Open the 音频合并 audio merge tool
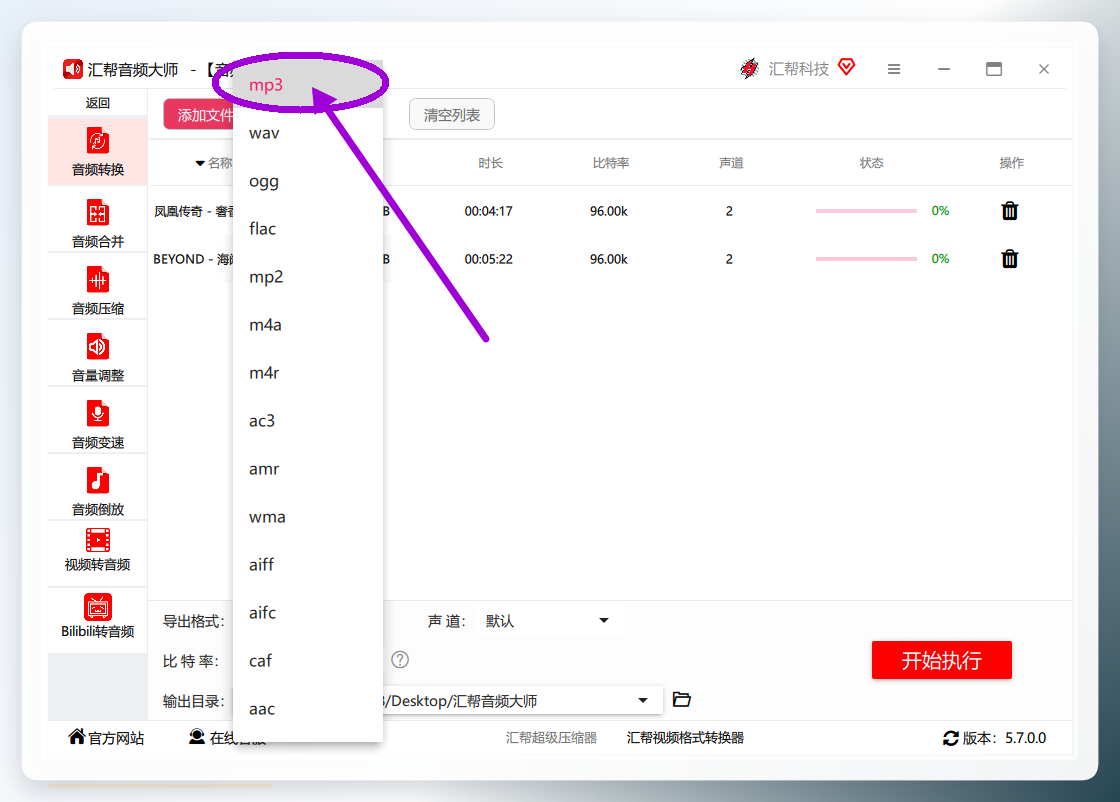This screenshot has height=802, width=1120. point(98,223)
